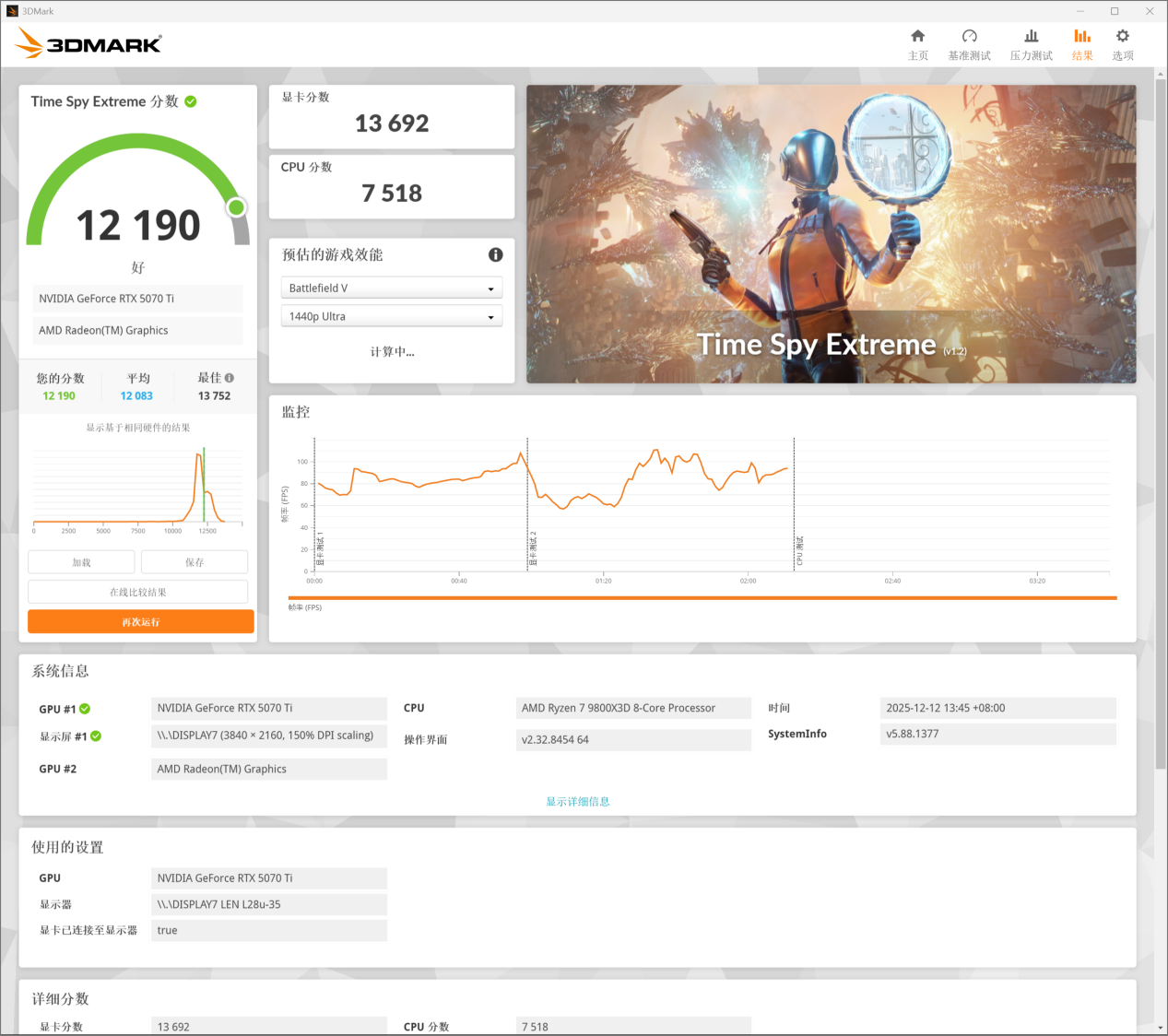The height and width of the screenshot is (1036, 1168).
Task: Click the orange monitoring timeline bar
Action: (x=702, y=598)
